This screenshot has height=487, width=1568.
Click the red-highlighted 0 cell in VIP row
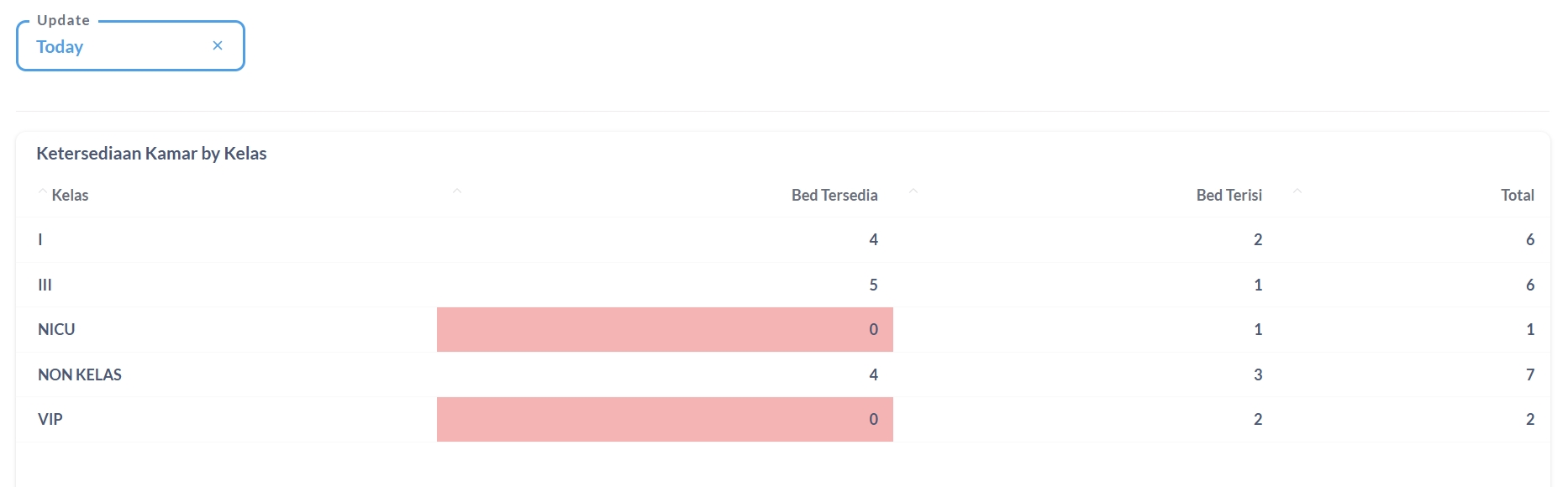(664, 419)
